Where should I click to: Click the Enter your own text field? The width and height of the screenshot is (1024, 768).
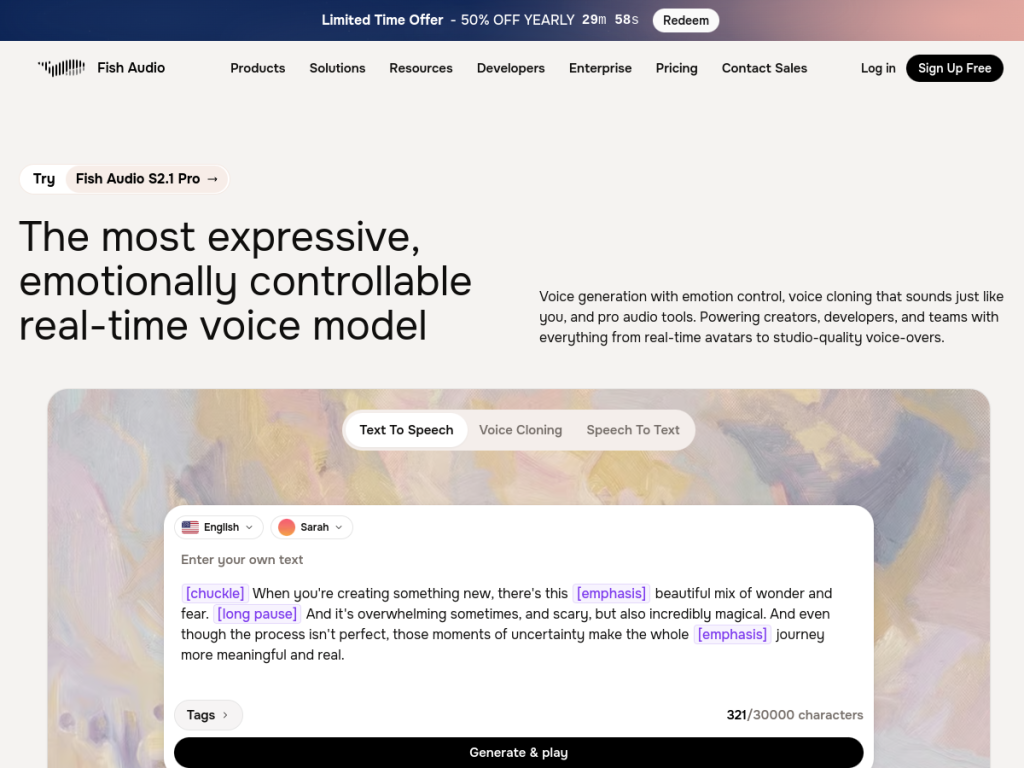242,560
